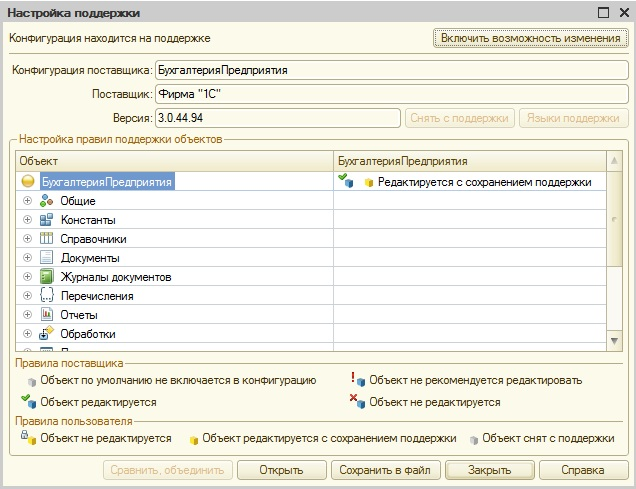This screenshot has height=489, width=636.
Task: Expand the Отчеты tree node
Action: coord(27,315)
